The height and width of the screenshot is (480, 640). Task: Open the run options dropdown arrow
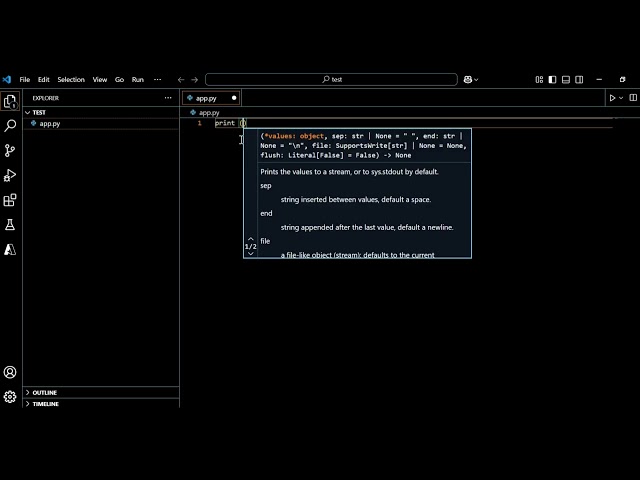[621, 98]
